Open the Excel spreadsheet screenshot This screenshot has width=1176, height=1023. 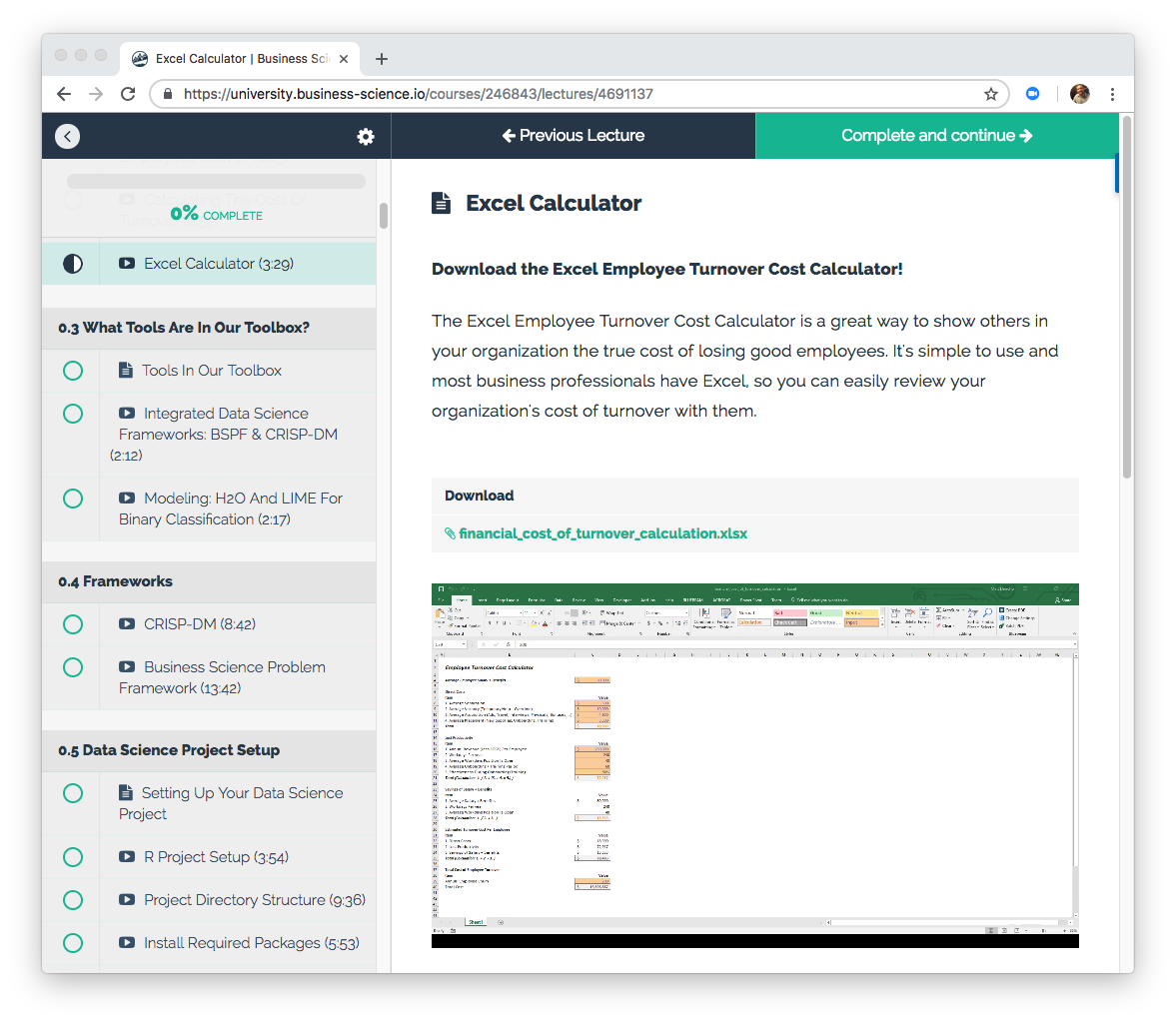coord(754,765)
